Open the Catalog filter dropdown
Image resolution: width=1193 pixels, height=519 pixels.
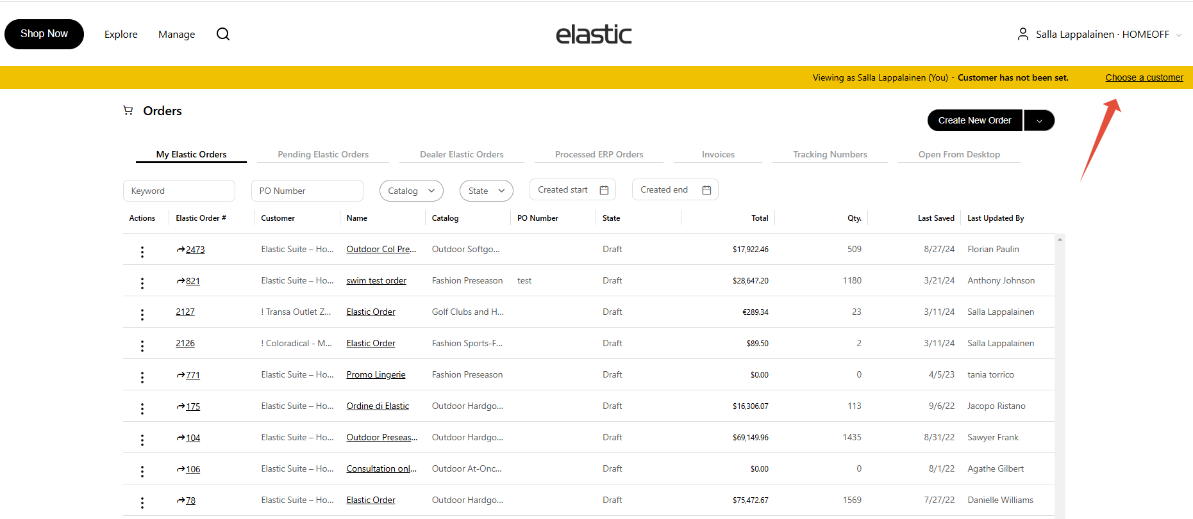pos(412,191)
